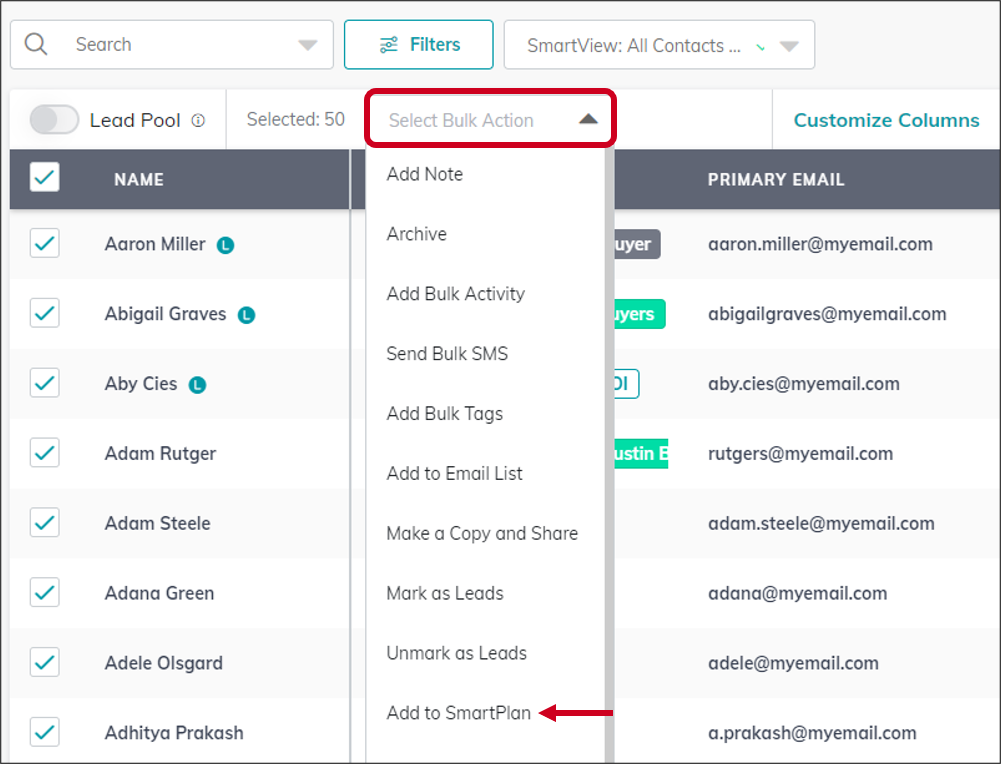The image size is (1001, 764).
Task: Click the lead badge beside Aaron Miller
Action: click(225, 245)
